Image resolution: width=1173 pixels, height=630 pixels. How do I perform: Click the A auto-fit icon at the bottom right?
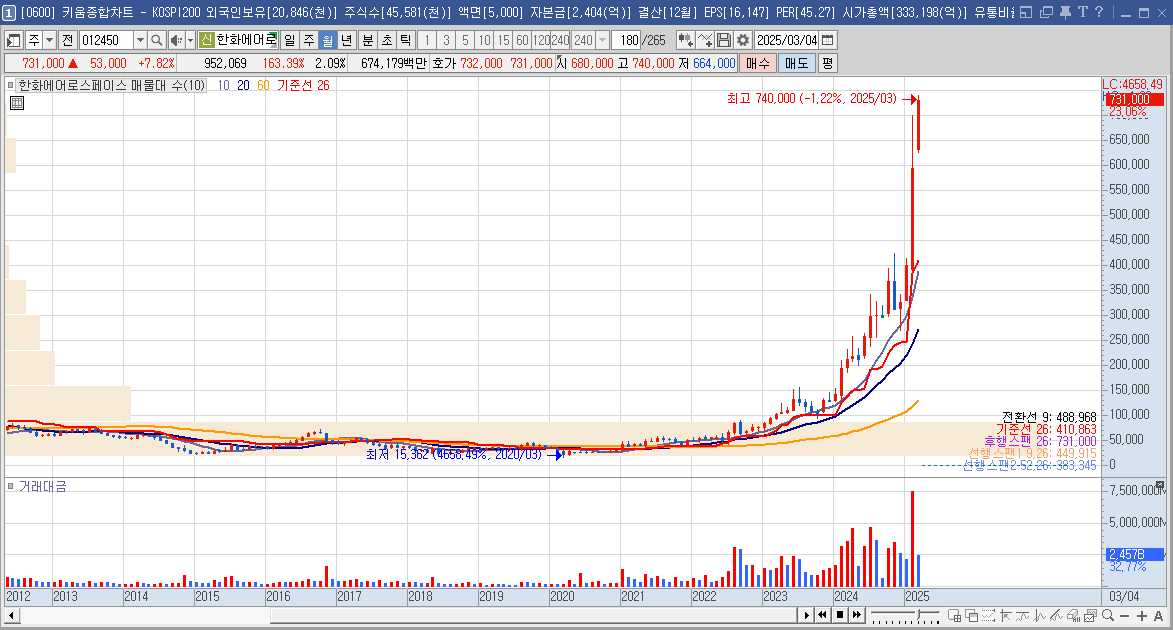pos(1159,616)
